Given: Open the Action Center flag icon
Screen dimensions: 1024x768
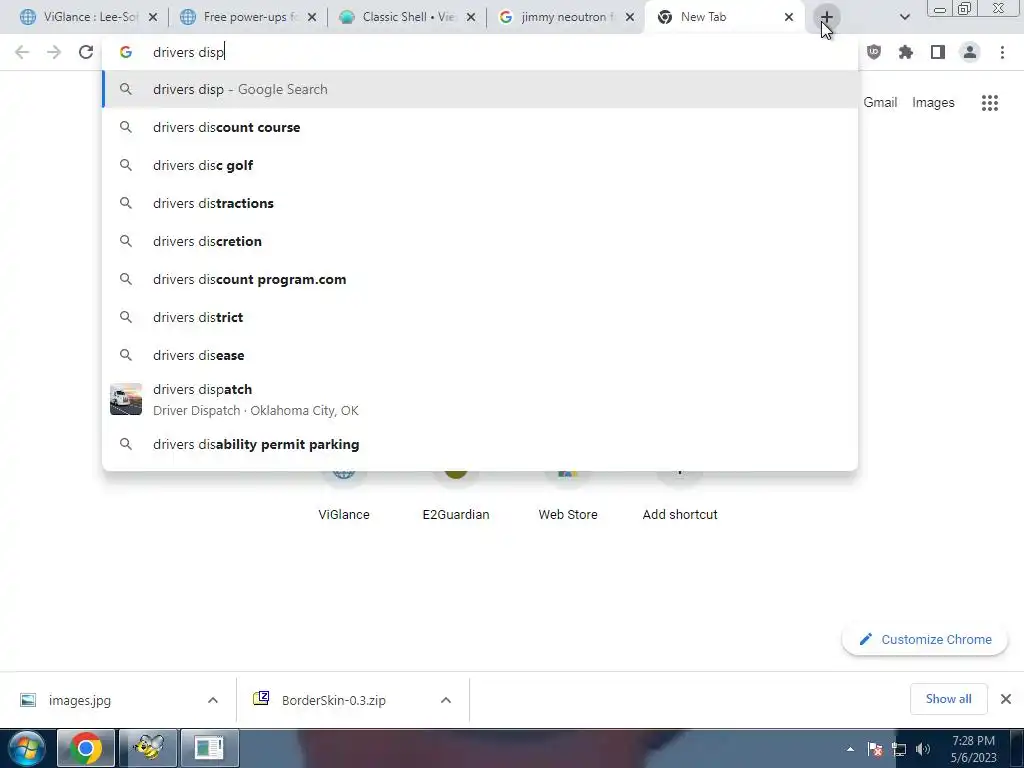Looking at the screenshot, I should [x=875, y=749].
